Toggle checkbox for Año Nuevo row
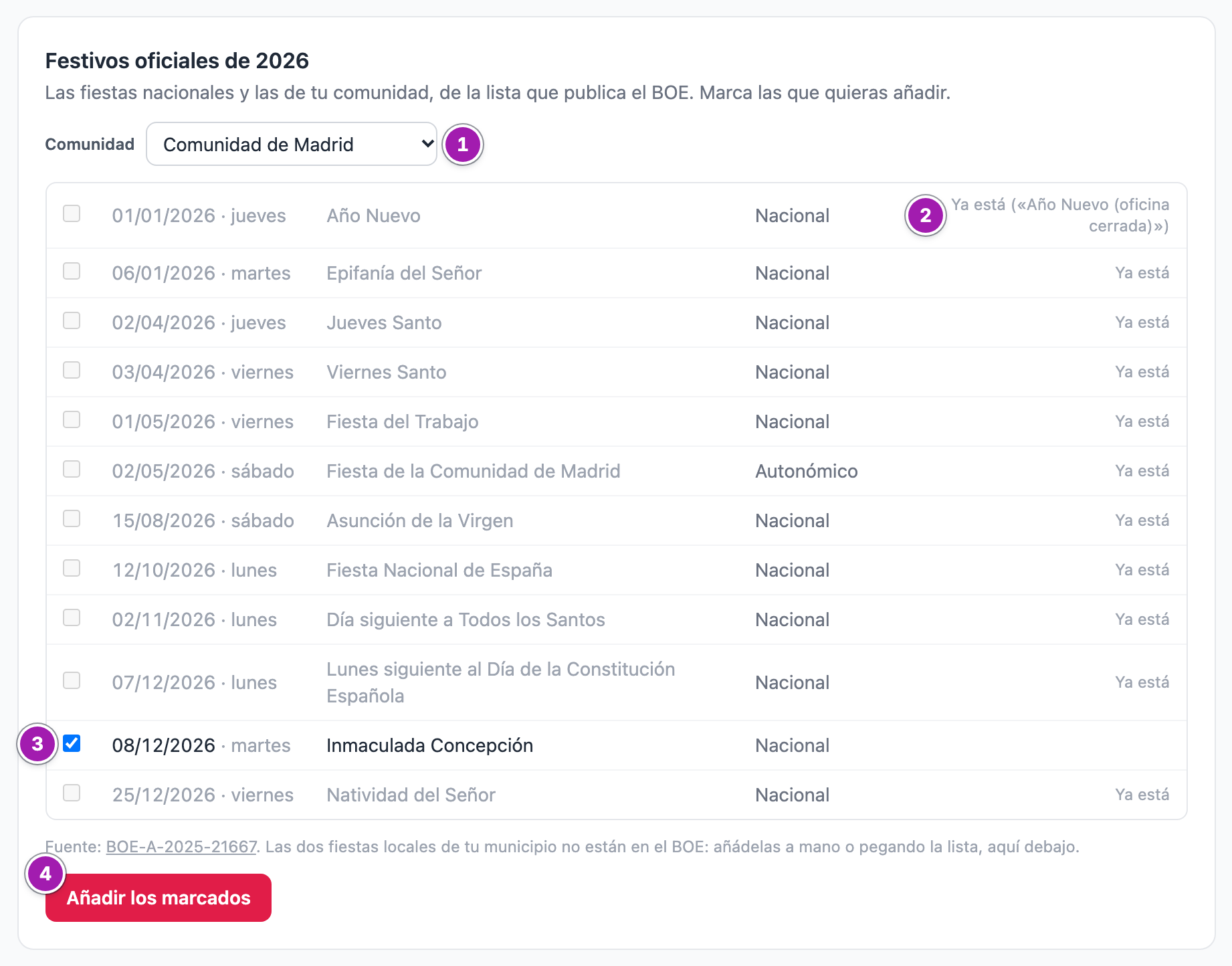The height and width of the screenshot is (966, 1232). [72, 213]
